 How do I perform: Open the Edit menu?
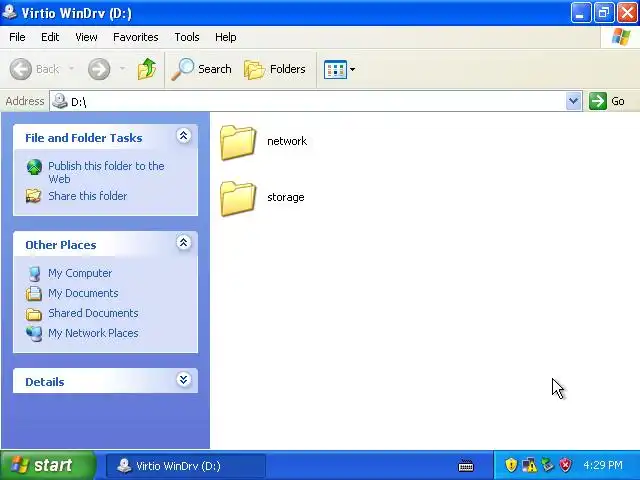[50, 37]
